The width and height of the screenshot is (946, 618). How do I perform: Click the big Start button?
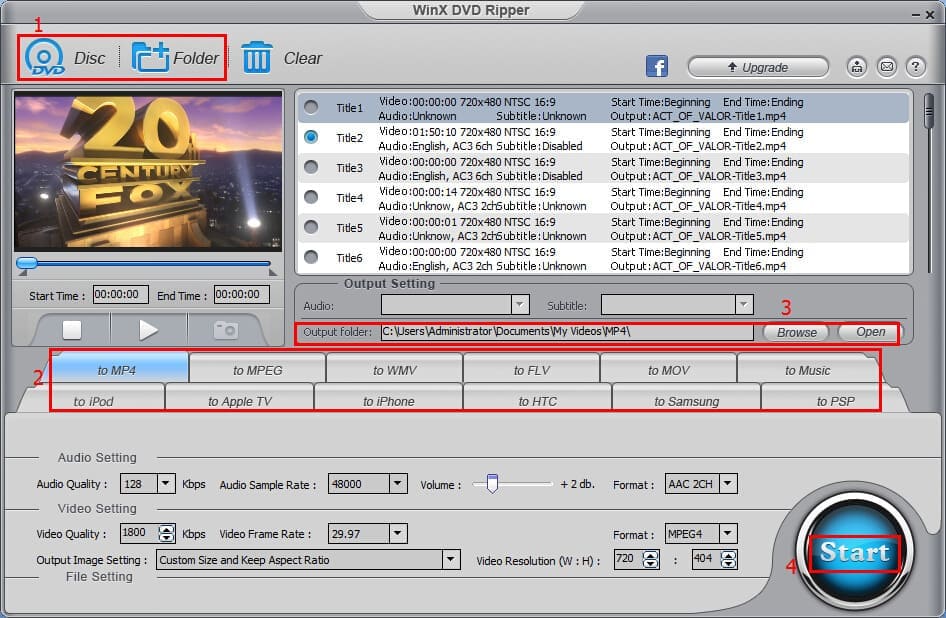click(x=854, y=551)
